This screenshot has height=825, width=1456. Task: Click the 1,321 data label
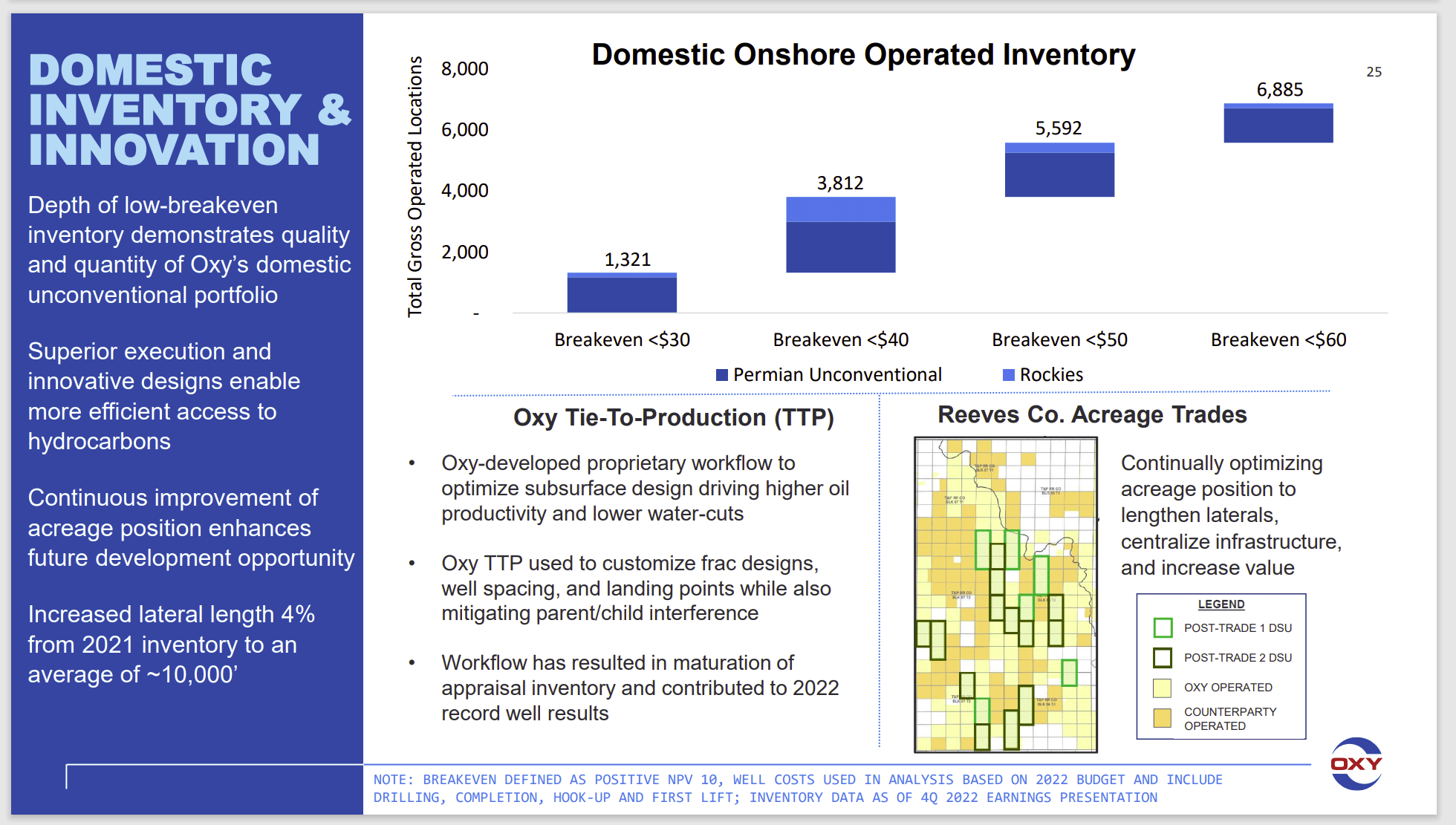[628, 260]
